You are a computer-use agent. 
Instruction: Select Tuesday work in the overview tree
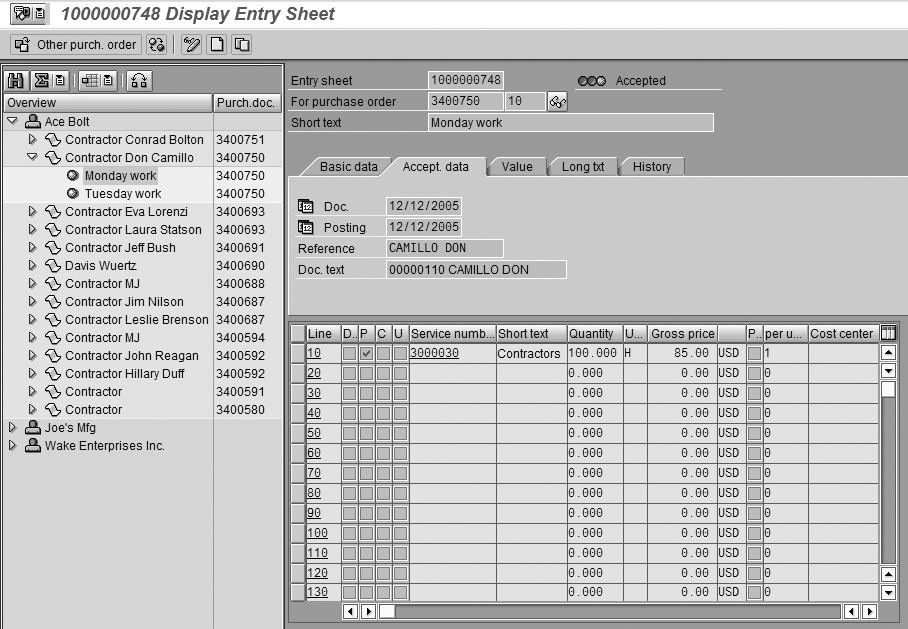pos(122,194)
